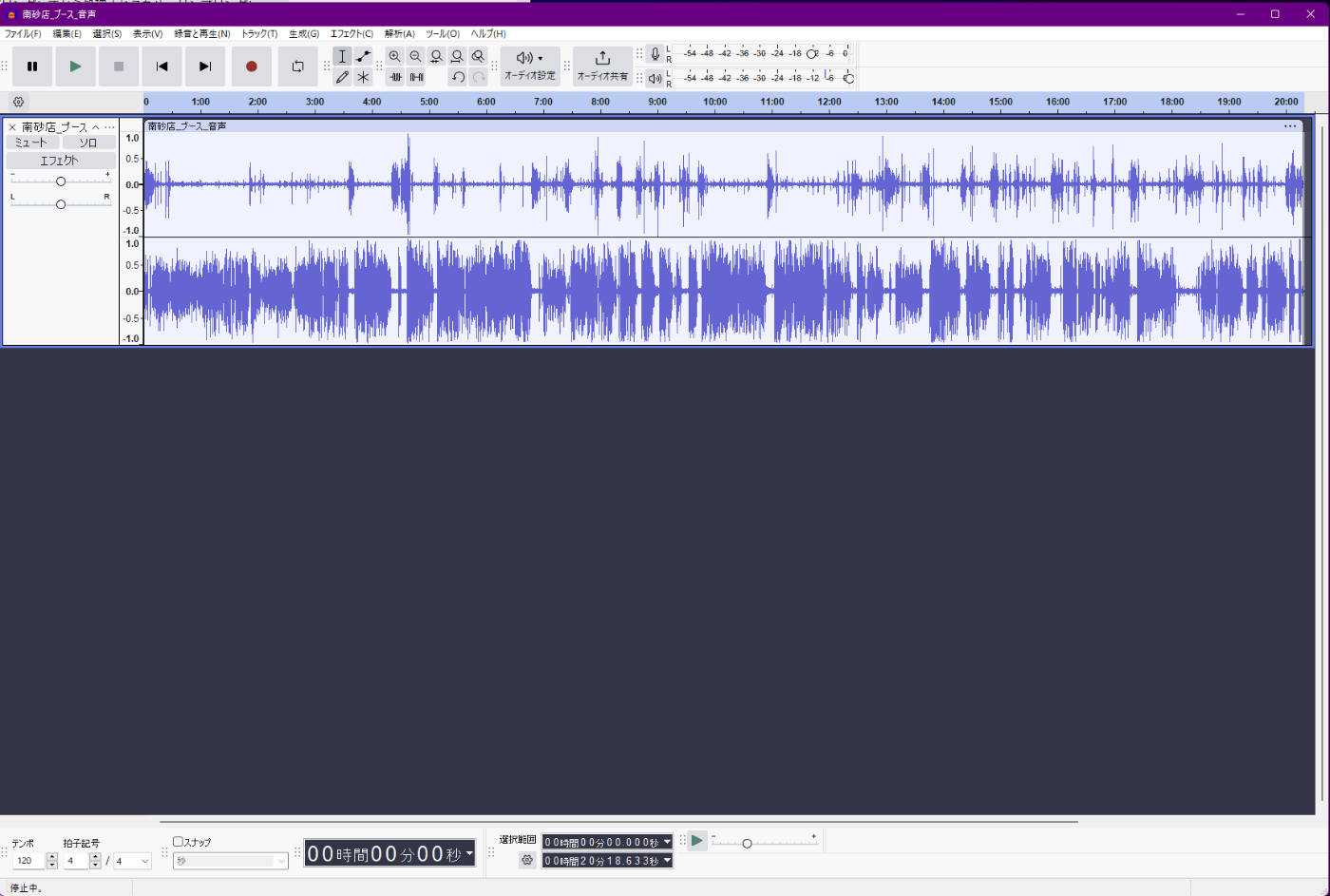Image resolution: width=1330 pixels, height=896 pixels.
Task: Open the トラック(T) menu
Action: click(x=259, y=34)
